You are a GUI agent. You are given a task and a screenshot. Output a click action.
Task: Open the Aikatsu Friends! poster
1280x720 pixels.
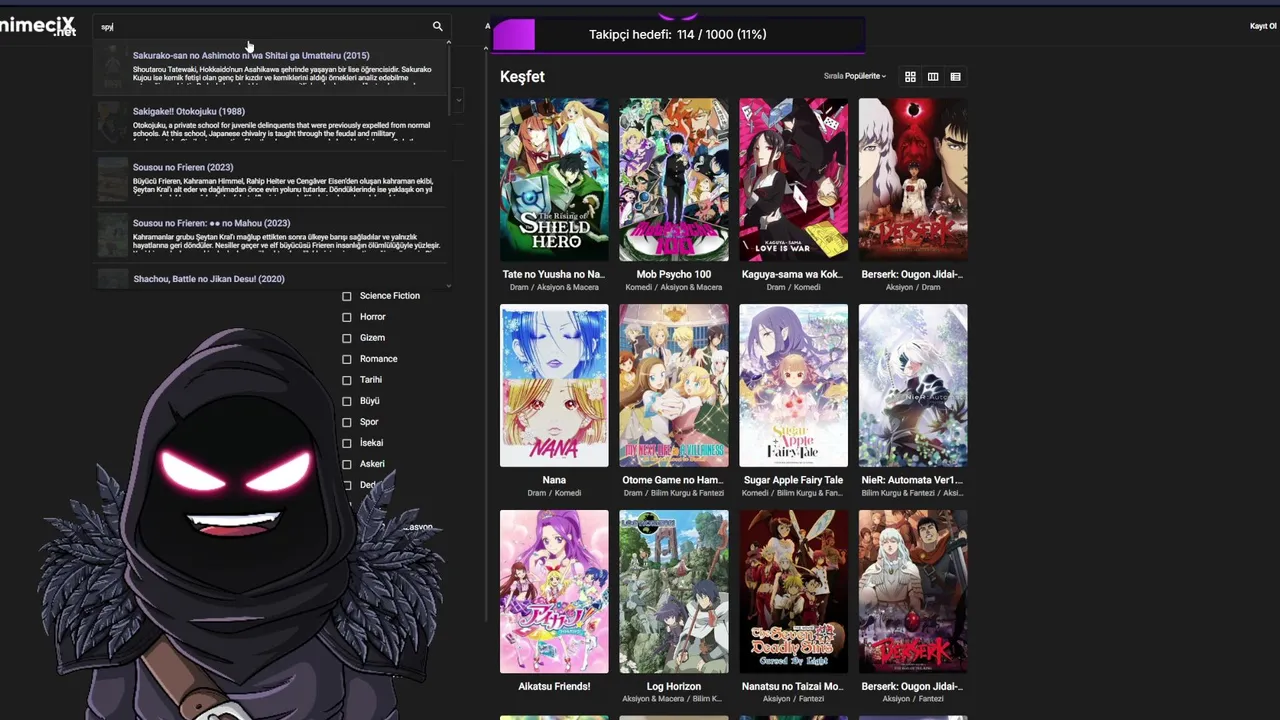pyautogui.click(x=554, y=591)
